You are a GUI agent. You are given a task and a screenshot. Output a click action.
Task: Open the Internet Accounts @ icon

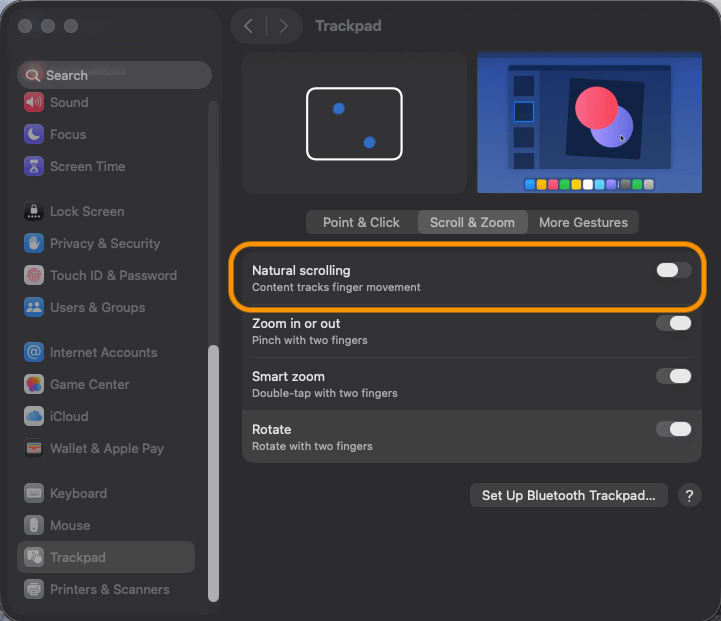34,352
